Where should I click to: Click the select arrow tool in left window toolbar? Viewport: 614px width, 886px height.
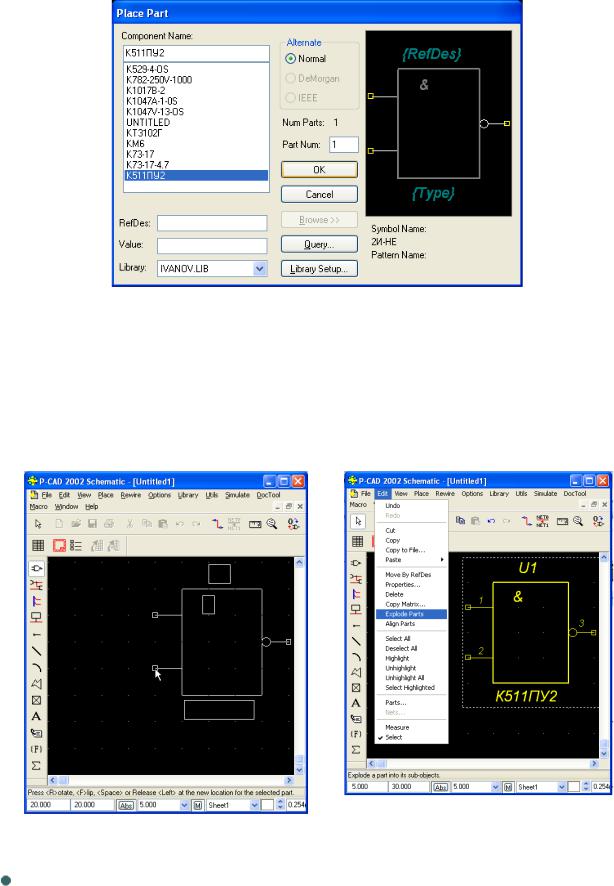click(x=38, y=524)
